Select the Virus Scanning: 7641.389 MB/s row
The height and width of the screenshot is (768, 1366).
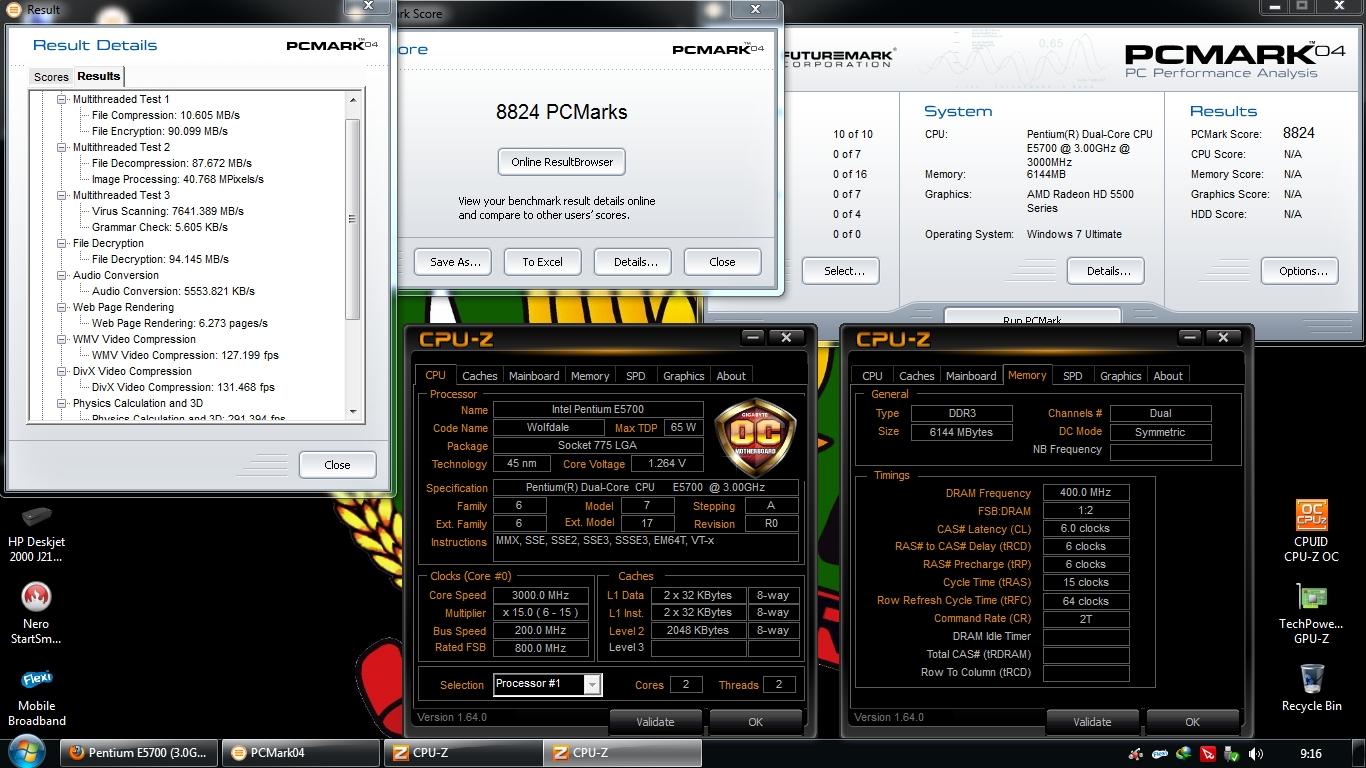pyautogui.click(x=167, y=211)
